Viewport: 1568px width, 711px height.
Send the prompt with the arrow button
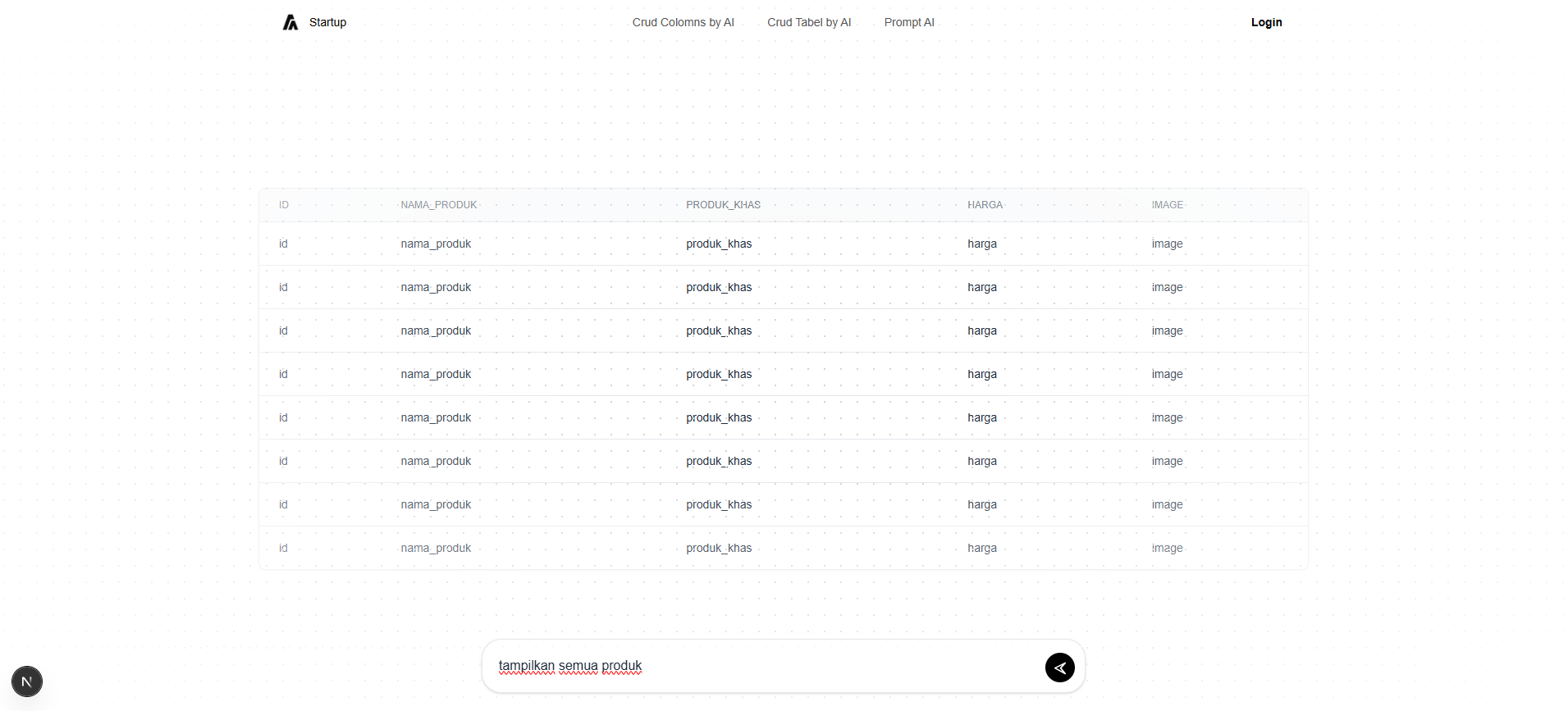click(x=1059, y=668)
